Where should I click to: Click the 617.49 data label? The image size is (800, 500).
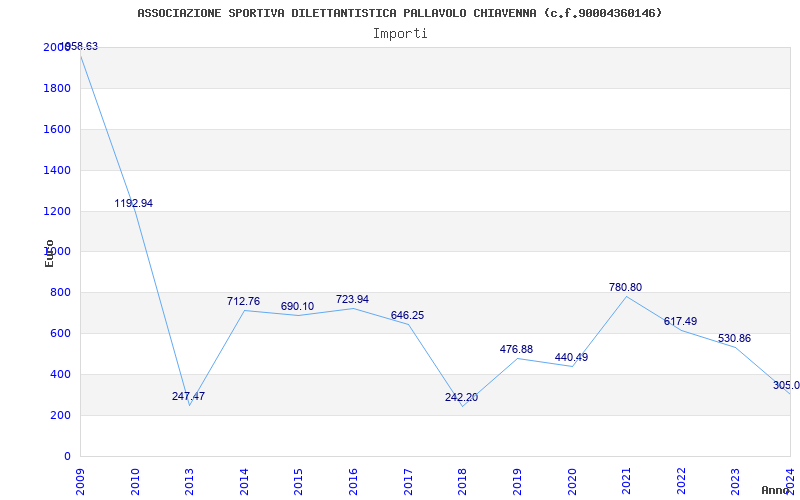pyautogui.click(x=680, y=321)
